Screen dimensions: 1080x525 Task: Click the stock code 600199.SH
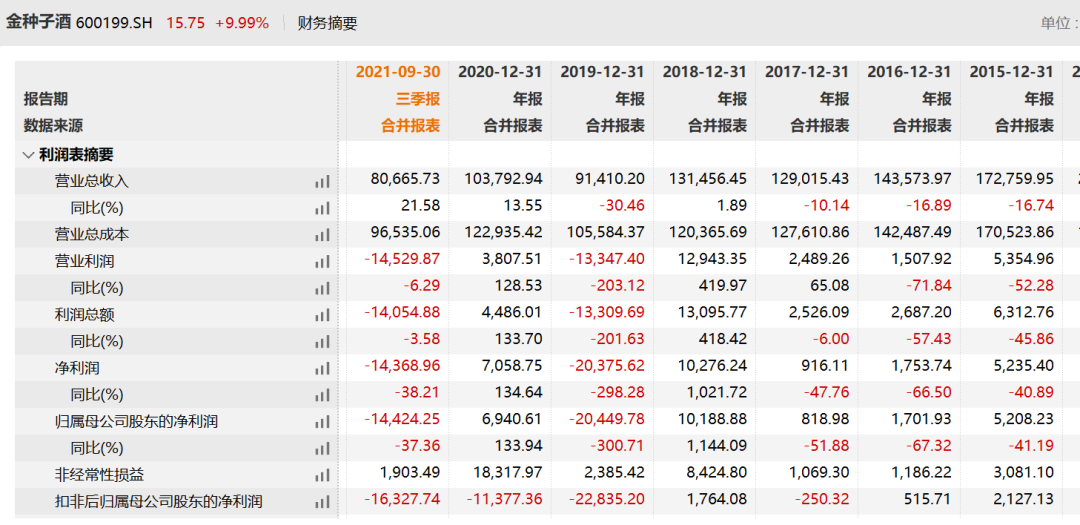pyautogui.click(x=114, y=23)
